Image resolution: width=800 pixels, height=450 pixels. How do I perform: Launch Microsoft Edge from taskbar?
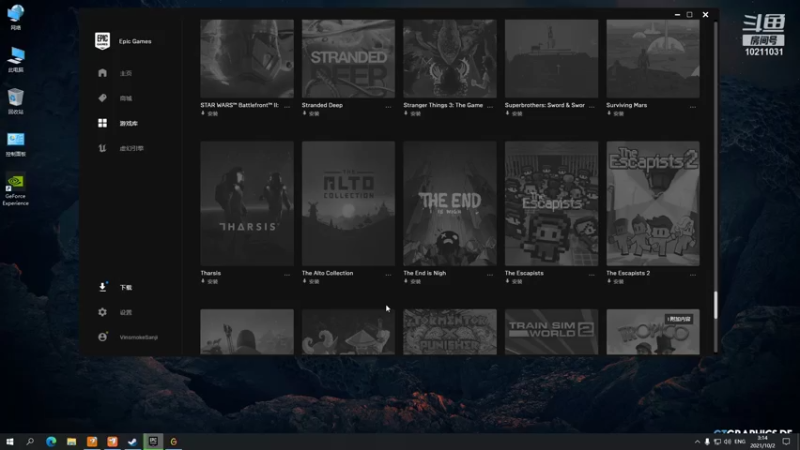[x=51, y=441]
